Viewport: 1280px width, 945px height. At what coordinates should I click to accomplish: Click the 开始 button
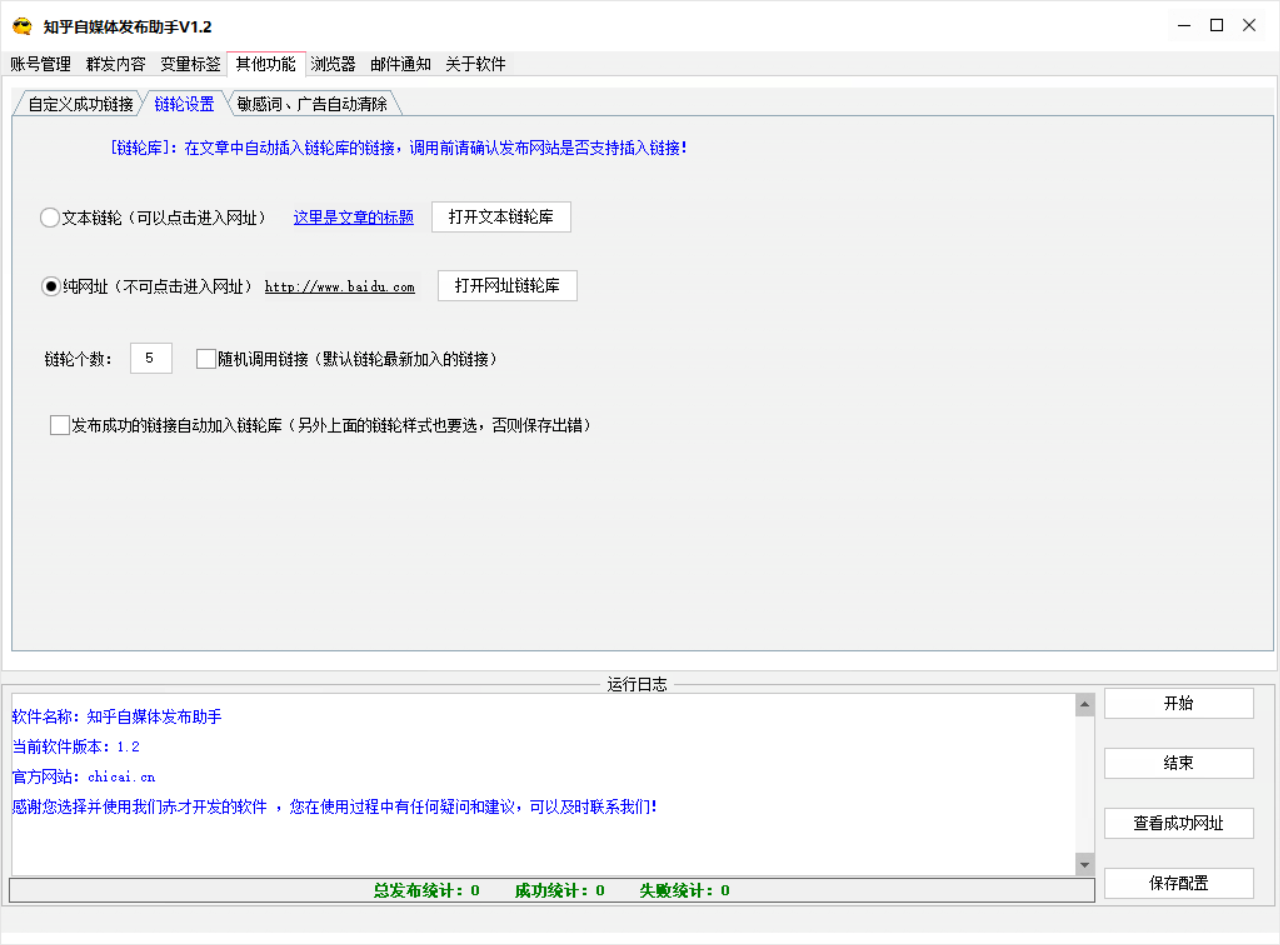point(1178,703)
